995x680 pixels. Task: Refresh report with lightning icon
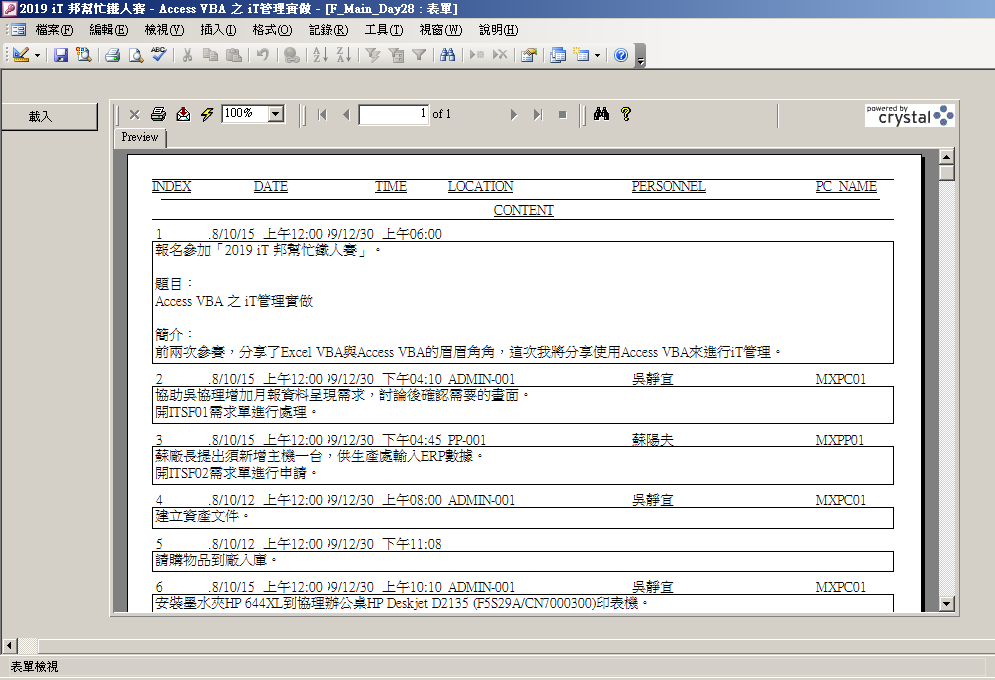tap(207, 114)
